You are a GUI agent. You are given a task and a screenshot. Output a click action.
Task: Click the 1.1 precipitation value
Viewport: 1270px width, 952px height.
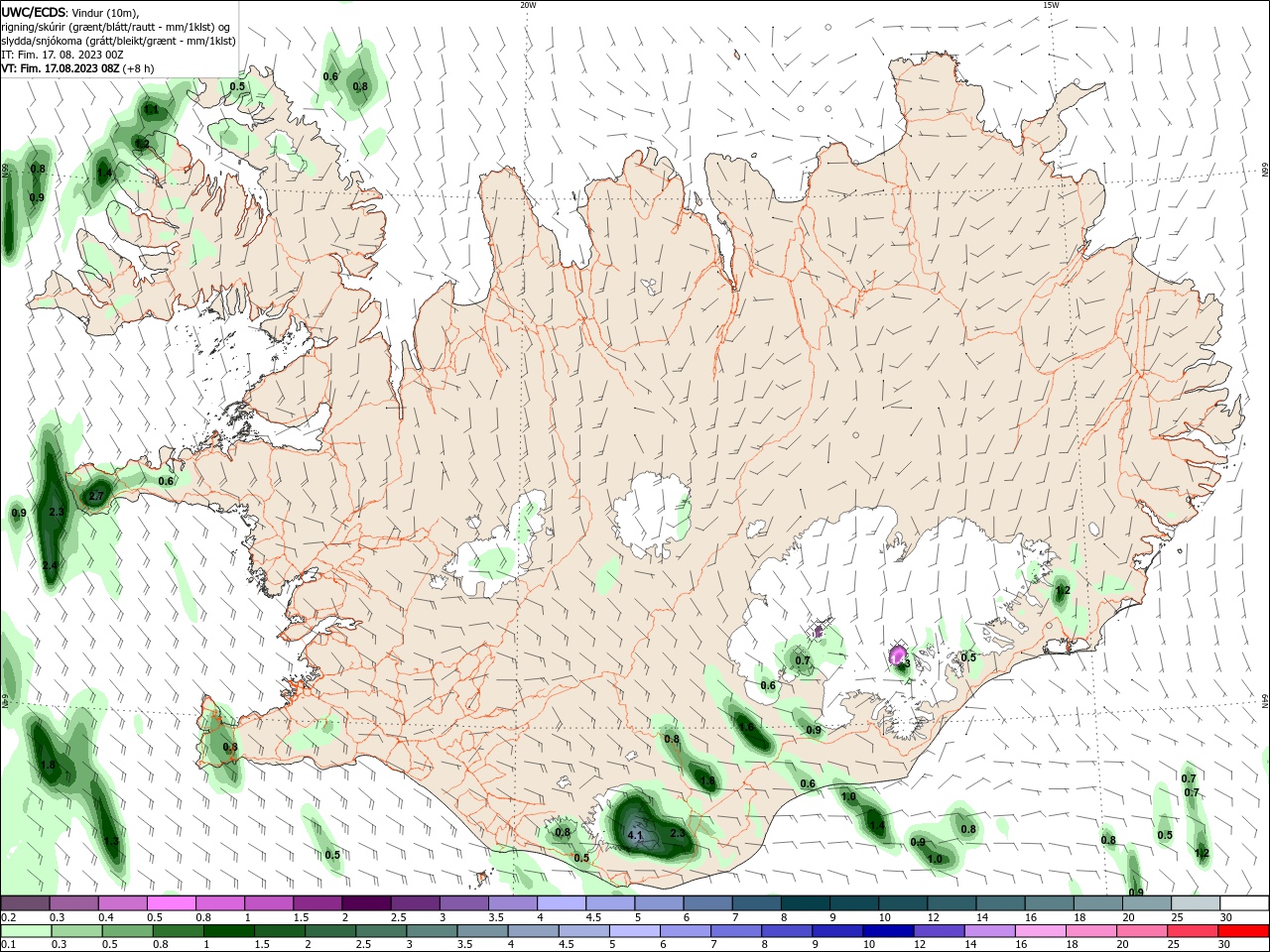(x=151, y=110)
